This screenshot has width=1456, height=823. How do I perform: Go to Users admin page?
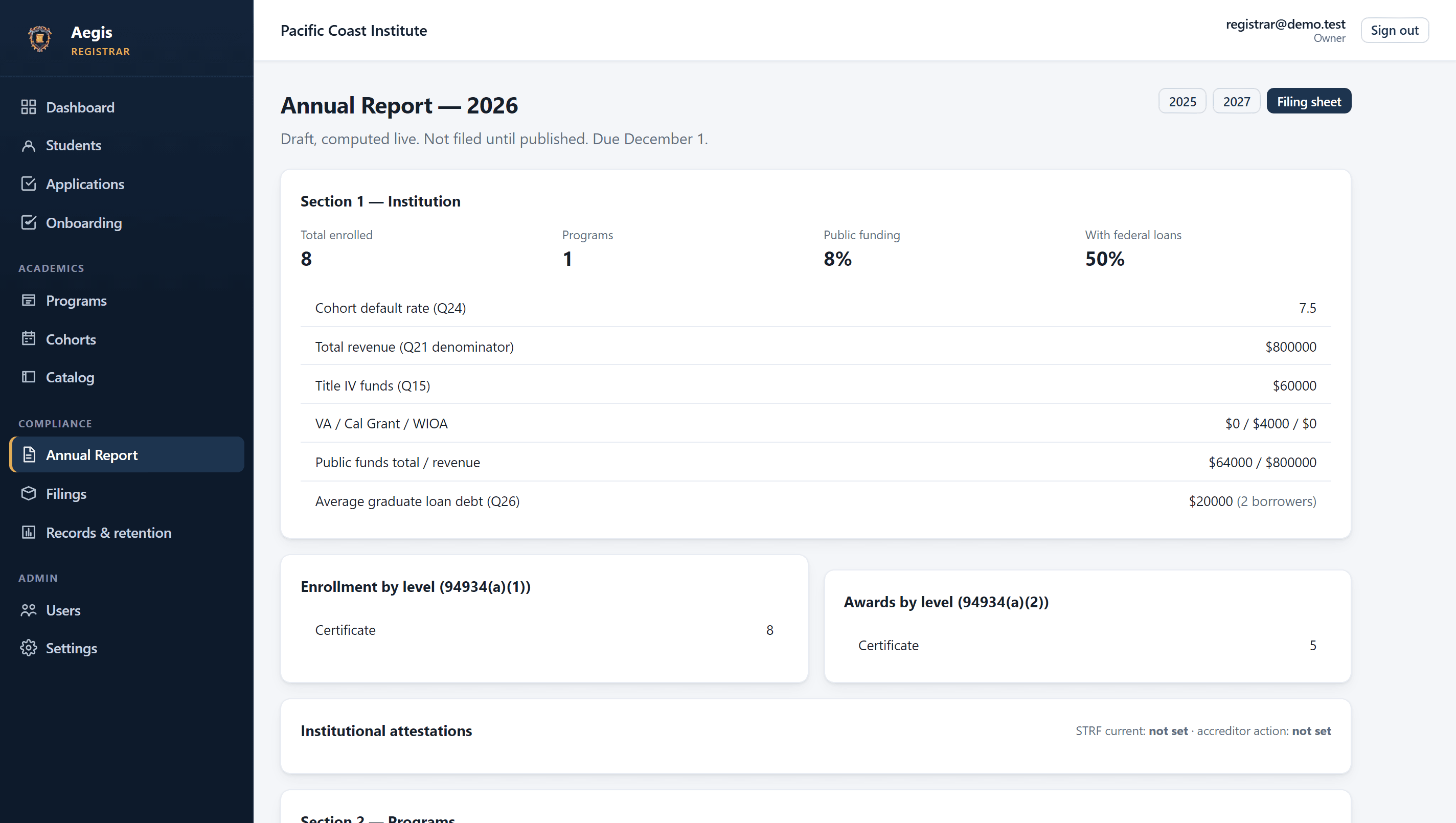pyautogui.click(x=127, y=610)
